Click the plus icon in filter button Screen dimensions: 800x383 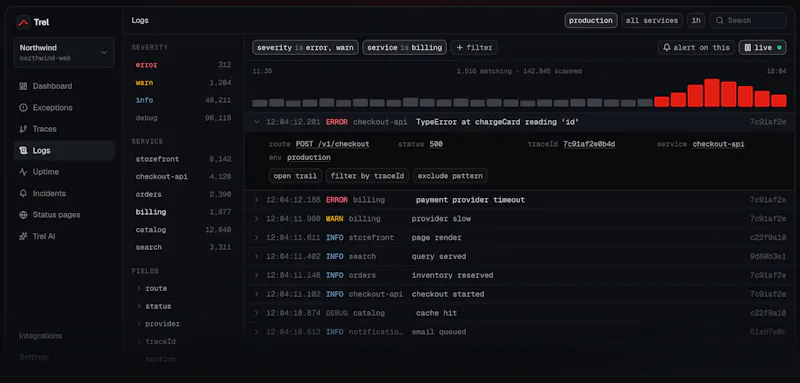coord(459,47)
